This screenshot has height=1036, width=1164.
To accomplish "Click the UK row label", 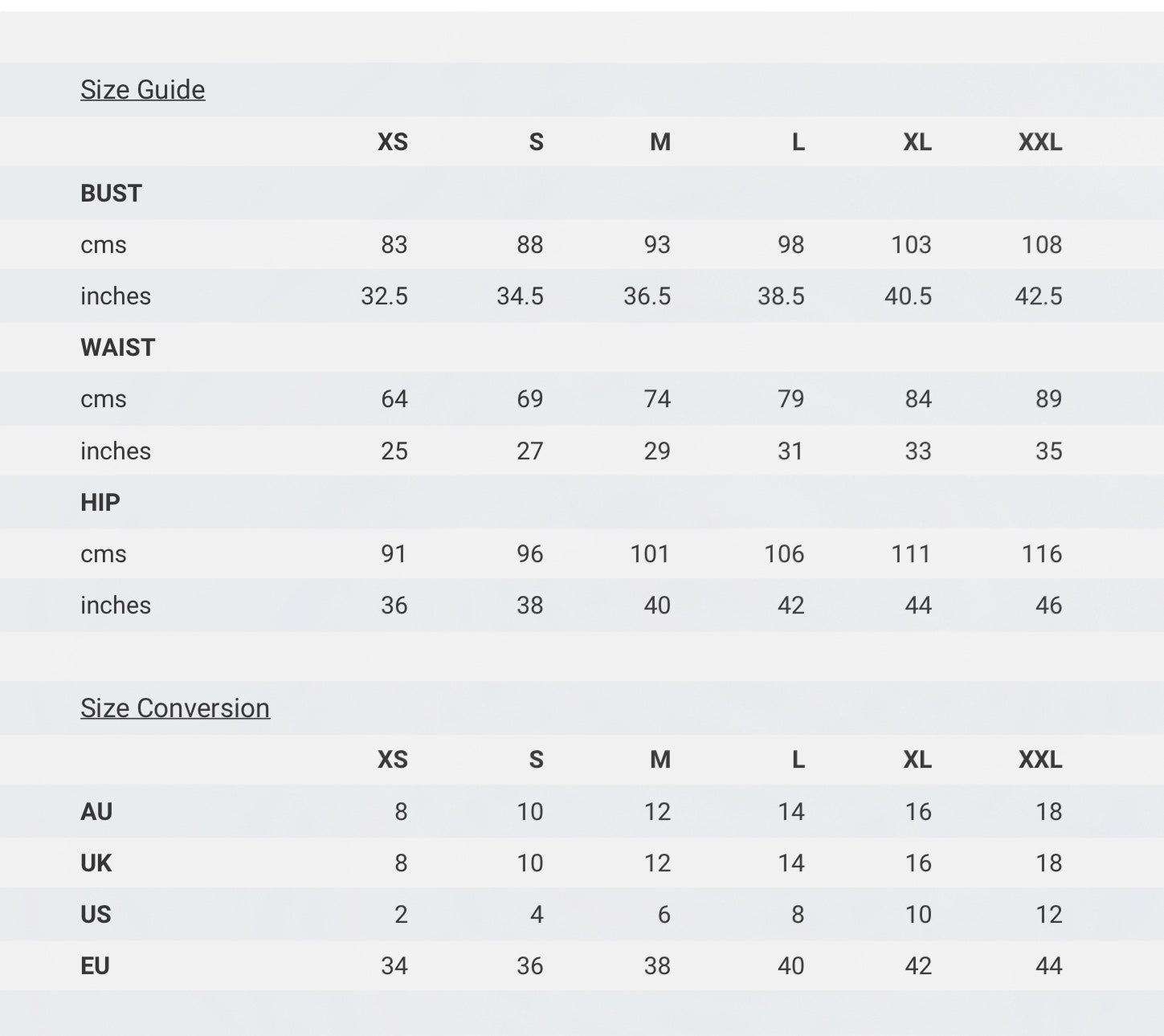I will point(96,863).
